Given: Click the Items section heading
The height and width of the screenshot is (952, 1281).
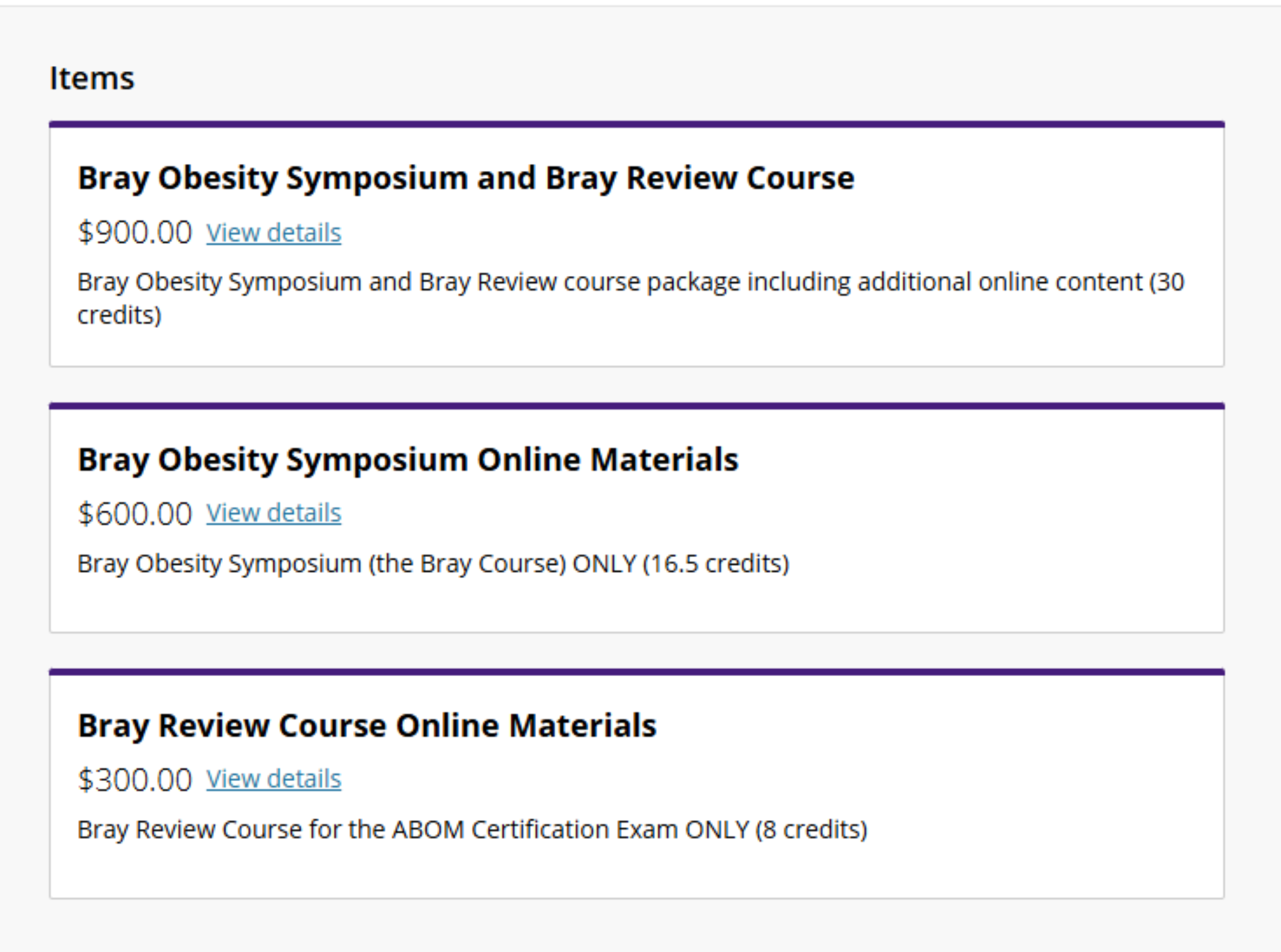Looking at the screenshot, I should click(x=92, y=79).
